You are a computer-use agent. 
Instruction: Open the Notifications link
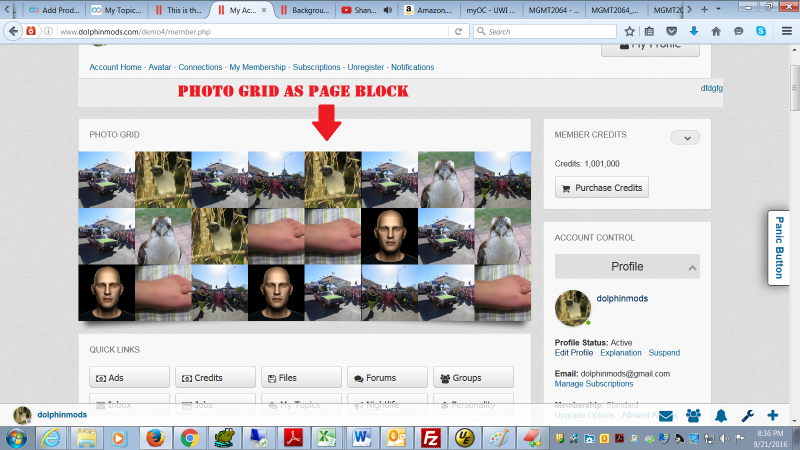tap(412, 67)
